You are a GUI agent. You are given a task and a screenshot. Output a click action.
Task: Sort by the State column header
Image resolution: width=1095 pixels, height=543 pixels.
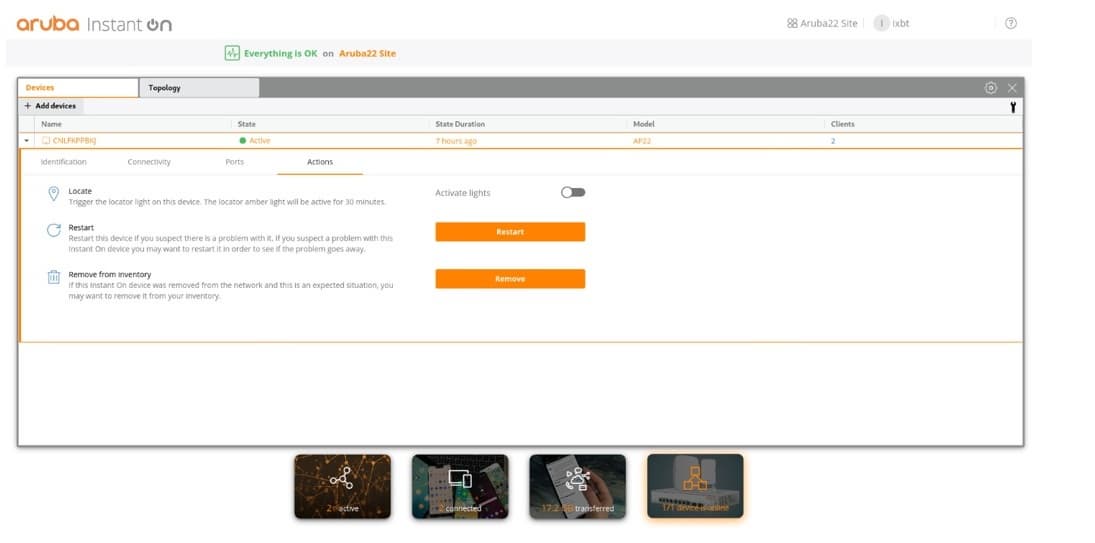(x=247, y=124)
